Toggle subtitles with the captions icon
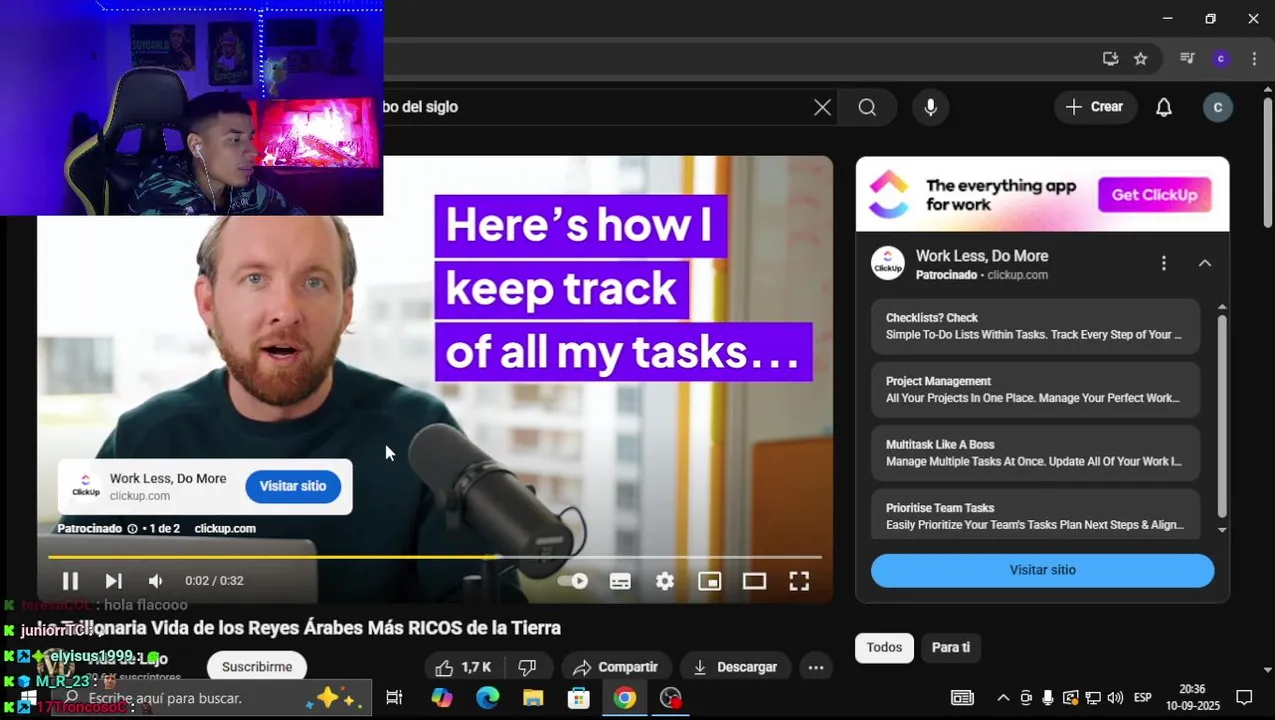Image resolution: width=1275 pixels, height=720 pixels. (620, 581)
